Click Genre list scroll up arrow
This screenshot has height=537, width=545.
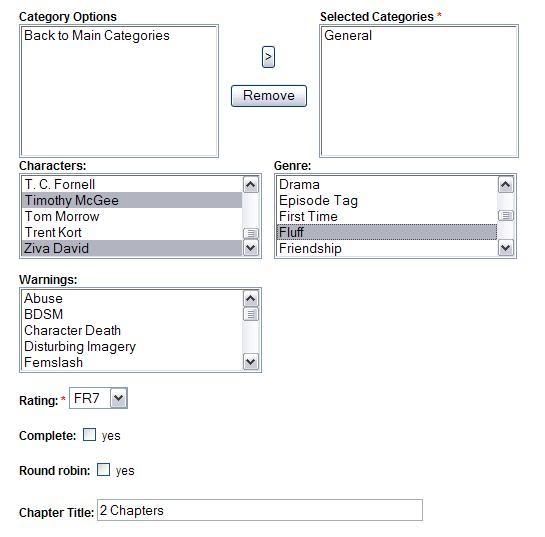click(506, 185)
